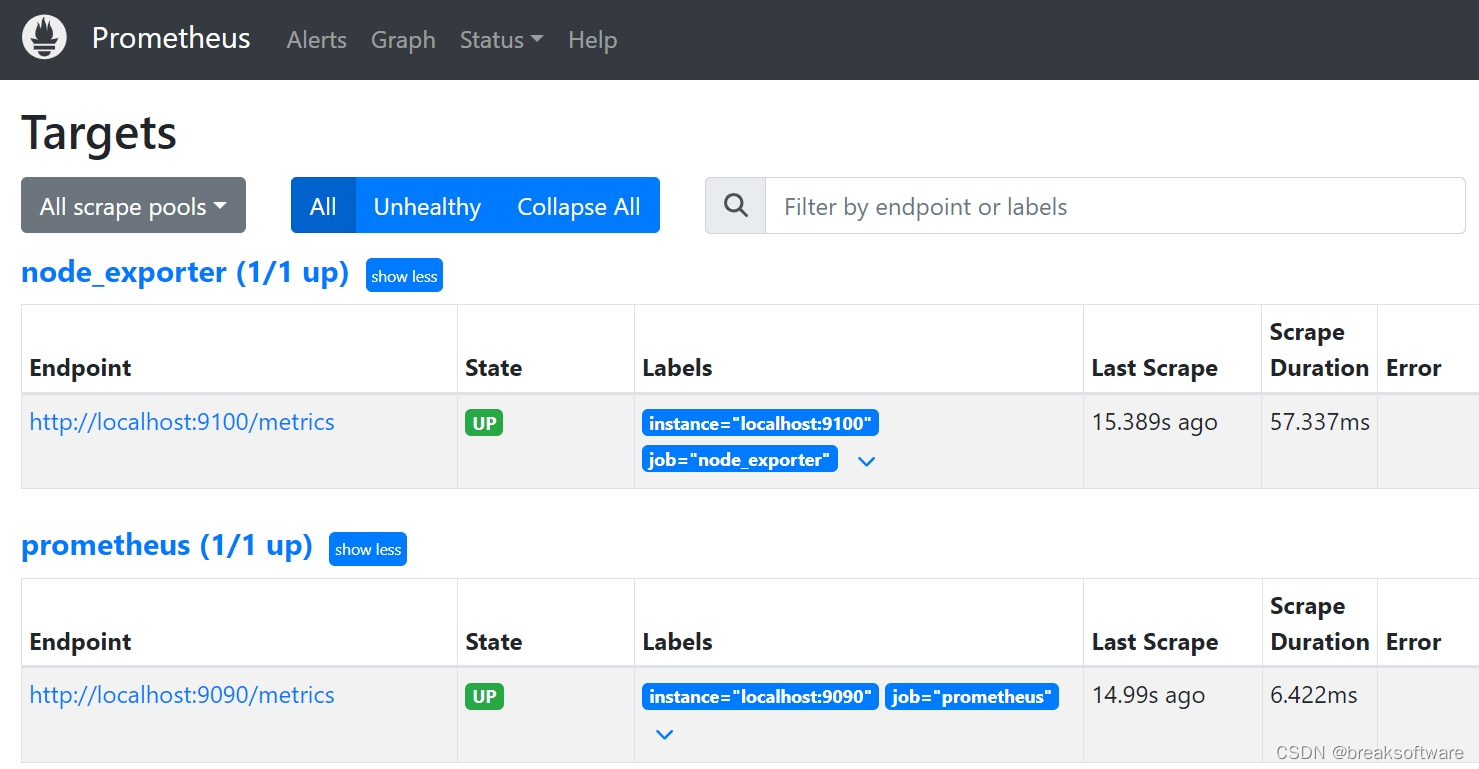Click the 15.389s ago last scrape value
Image resolution: width=1479 pixels, height=769 pixels.
click(1154, 422)
